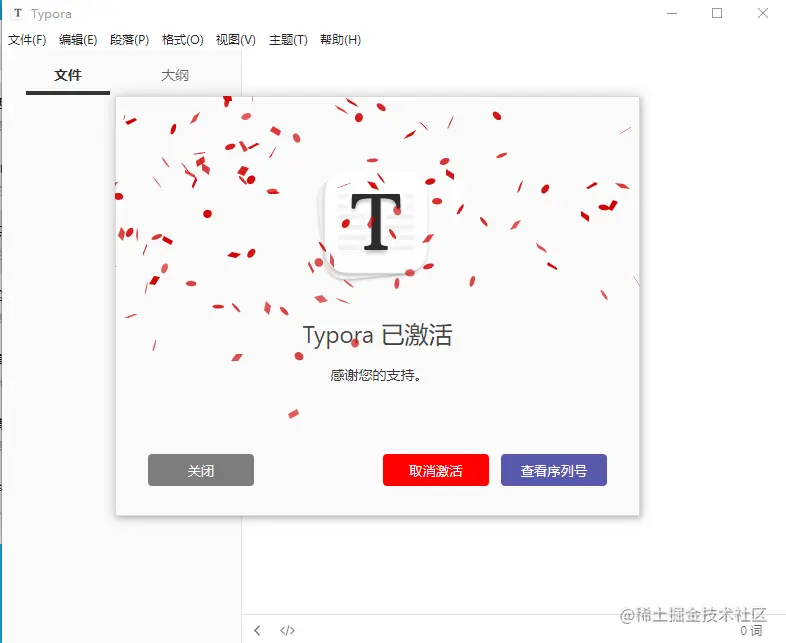Open the 帮助(H) menu
Image resolution: width=786 pixels, height=643 pixels.
point(340,40)
